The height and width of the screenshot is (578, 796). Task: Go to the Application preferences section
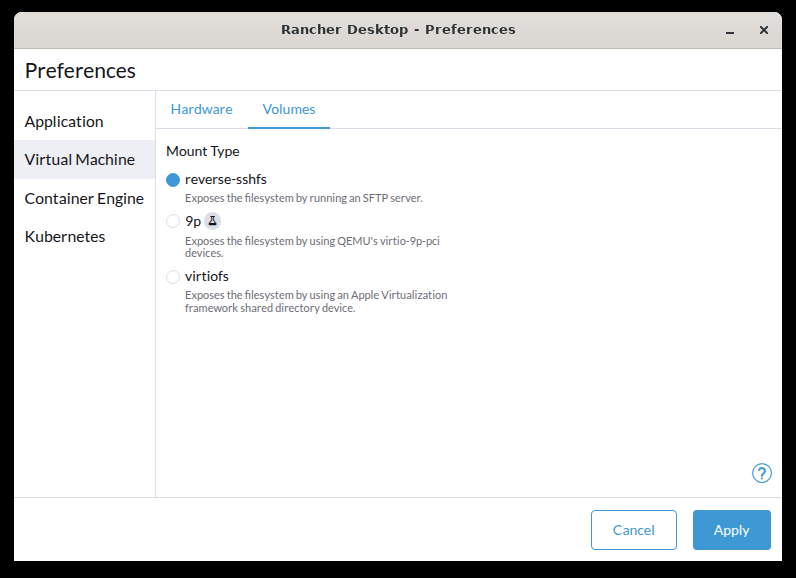tap(64, 122)
